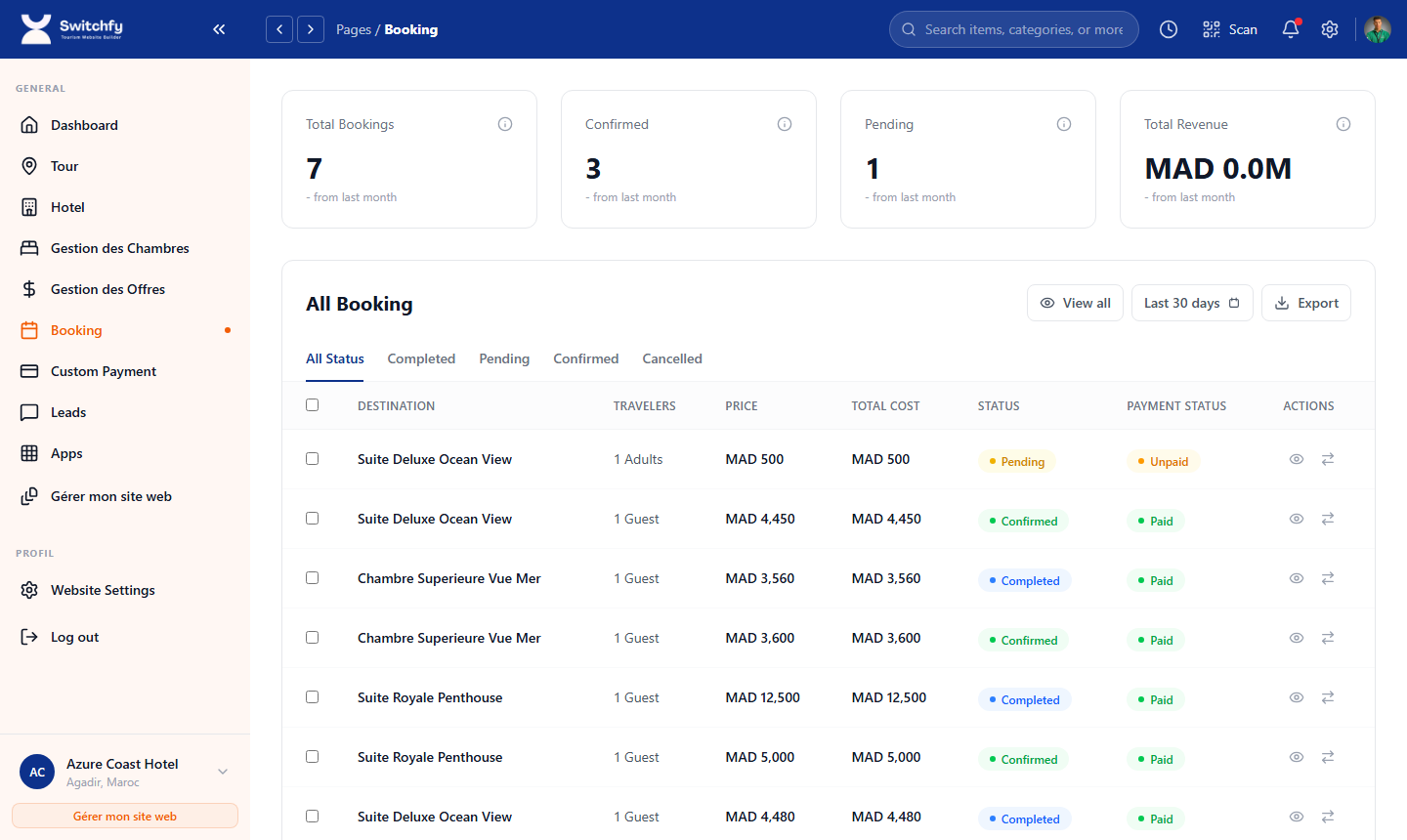Click the history clock icon
The image size is (1407, 840).
pyautogui.click(x=1169, y=29)
